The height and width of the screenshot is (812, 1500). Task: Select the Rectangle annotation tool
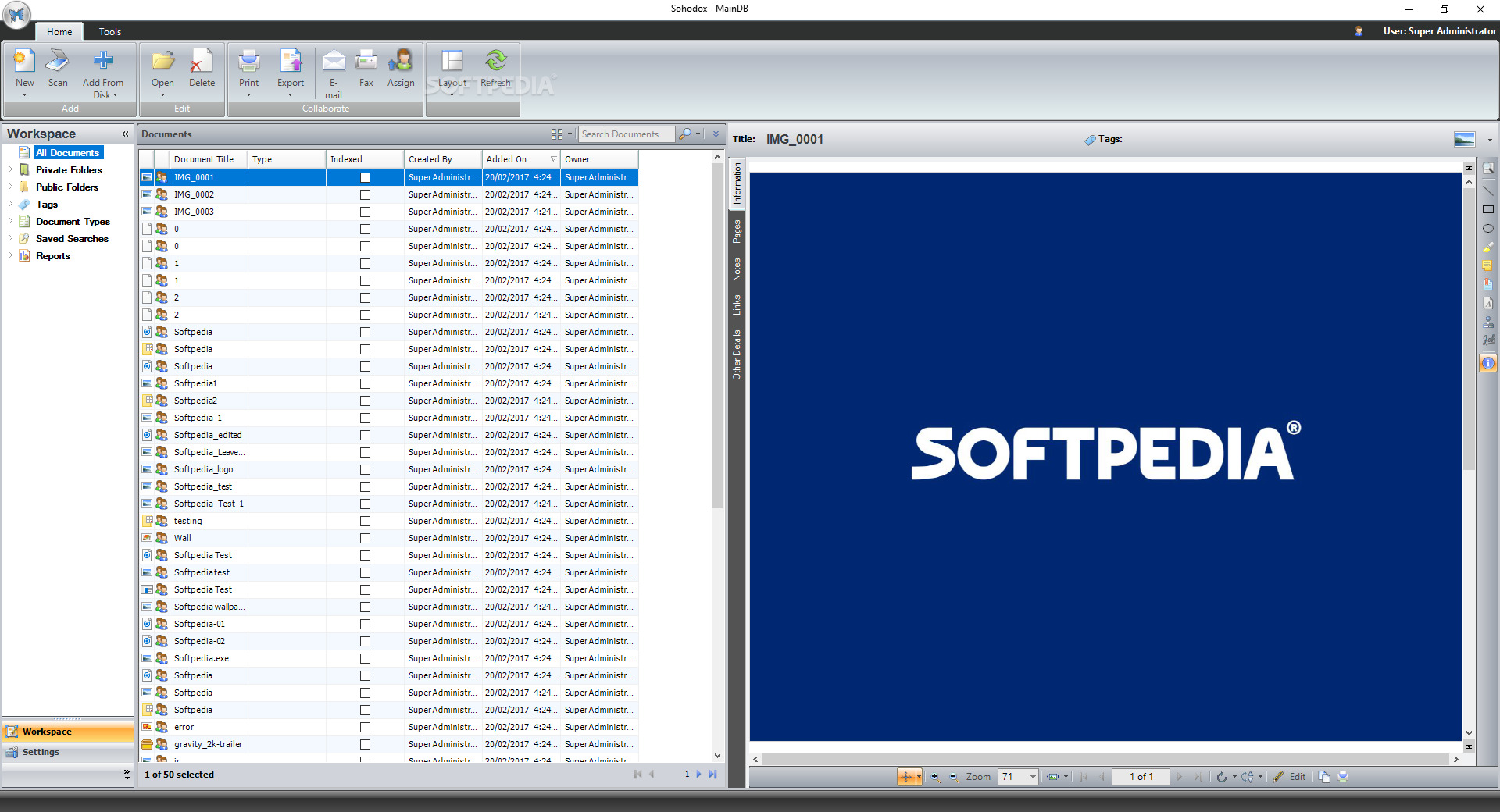1488,209
